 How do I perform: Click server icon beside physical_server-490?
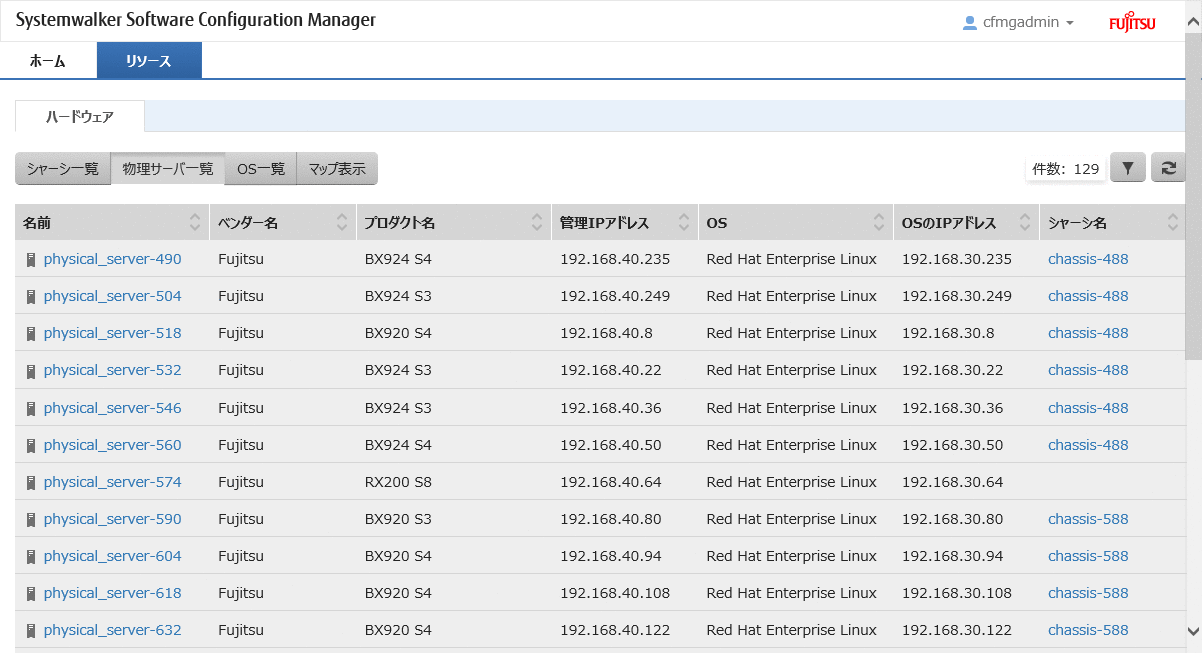pyautogui.click(x=31, y=260)
